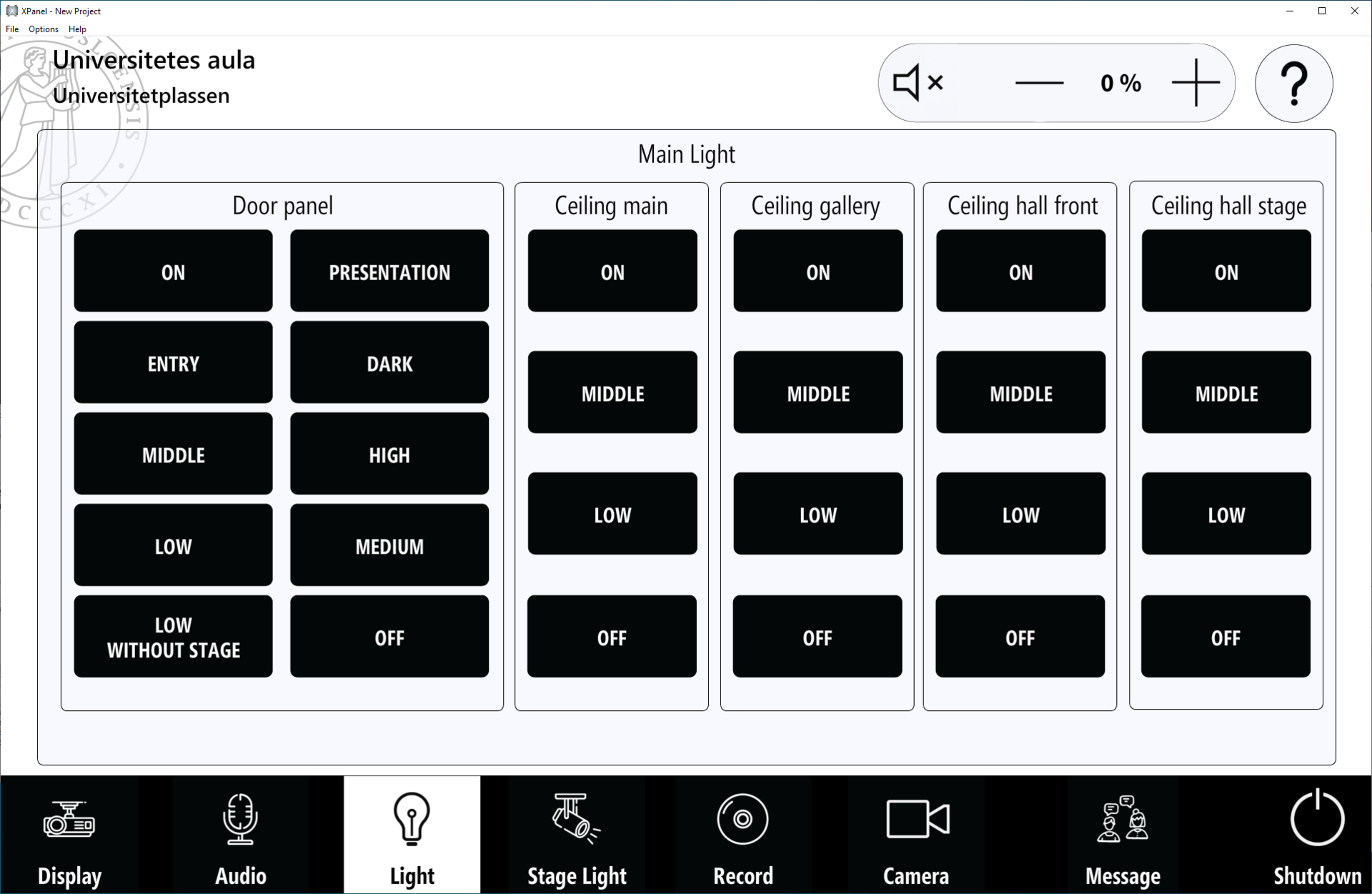Set Ceiling hall stage to MIDDLE
This screenshot has width=1372, height=894.
coord(1226,392)
